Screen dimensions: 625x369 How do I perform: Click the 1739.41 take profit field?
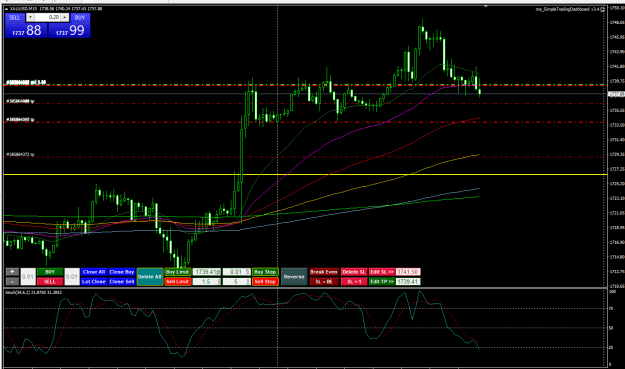tap(408, 281)
